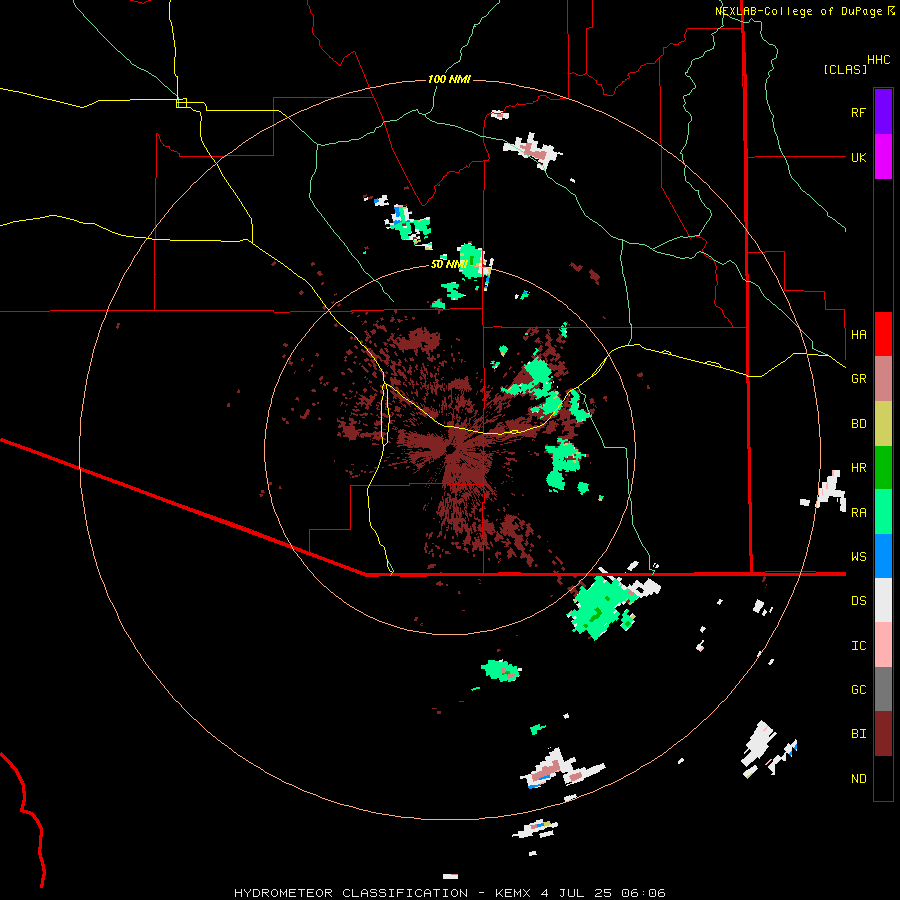Click the RA legend label
Image resolution: width=900 pixels, height=900 pixels.
coord(858,513)
